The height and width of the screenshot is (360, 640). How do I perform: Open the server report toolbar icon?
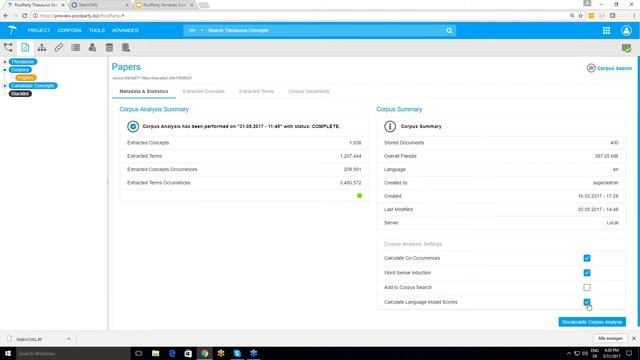126,48
